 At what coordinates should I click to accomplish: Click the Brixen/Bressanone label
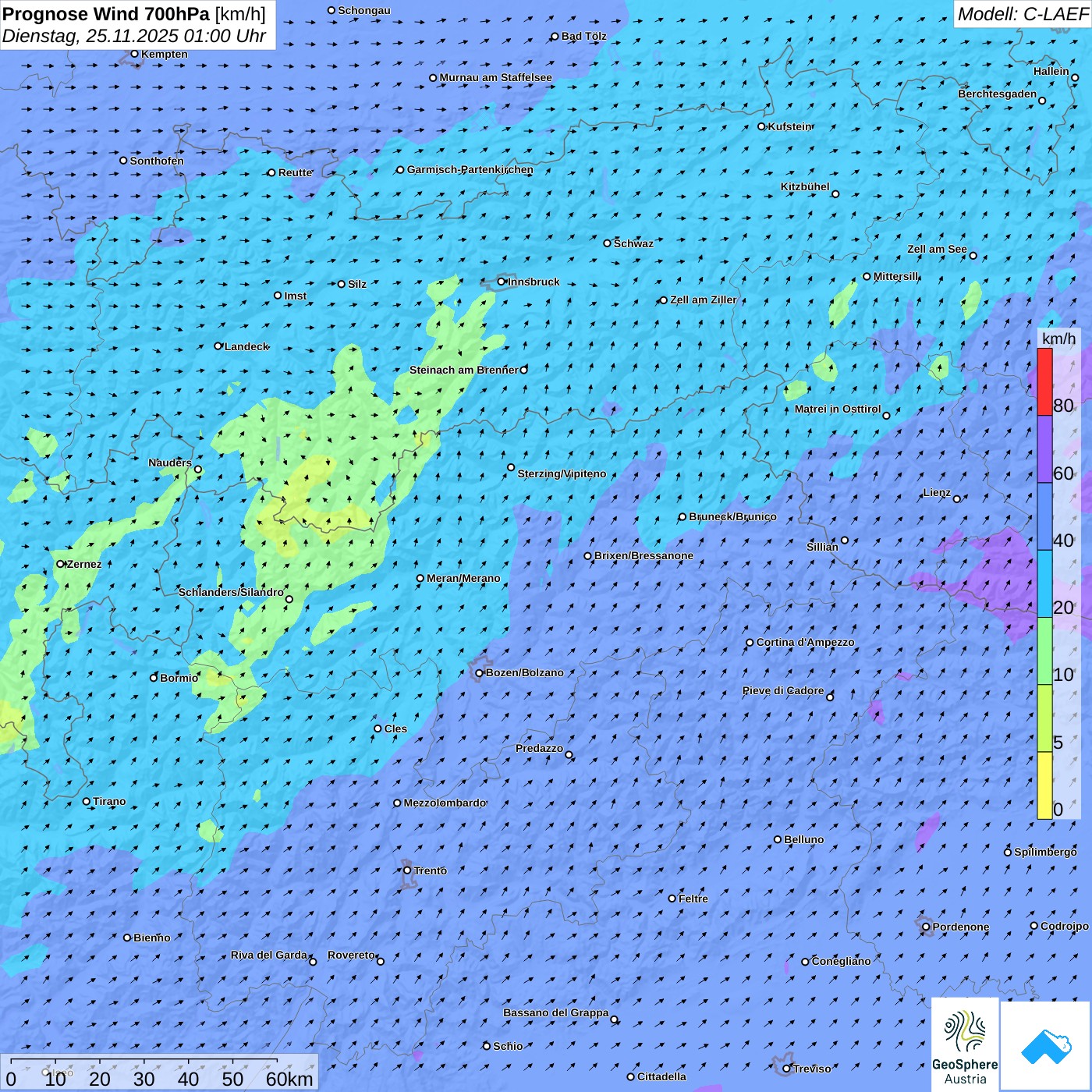tap(643, 555)
